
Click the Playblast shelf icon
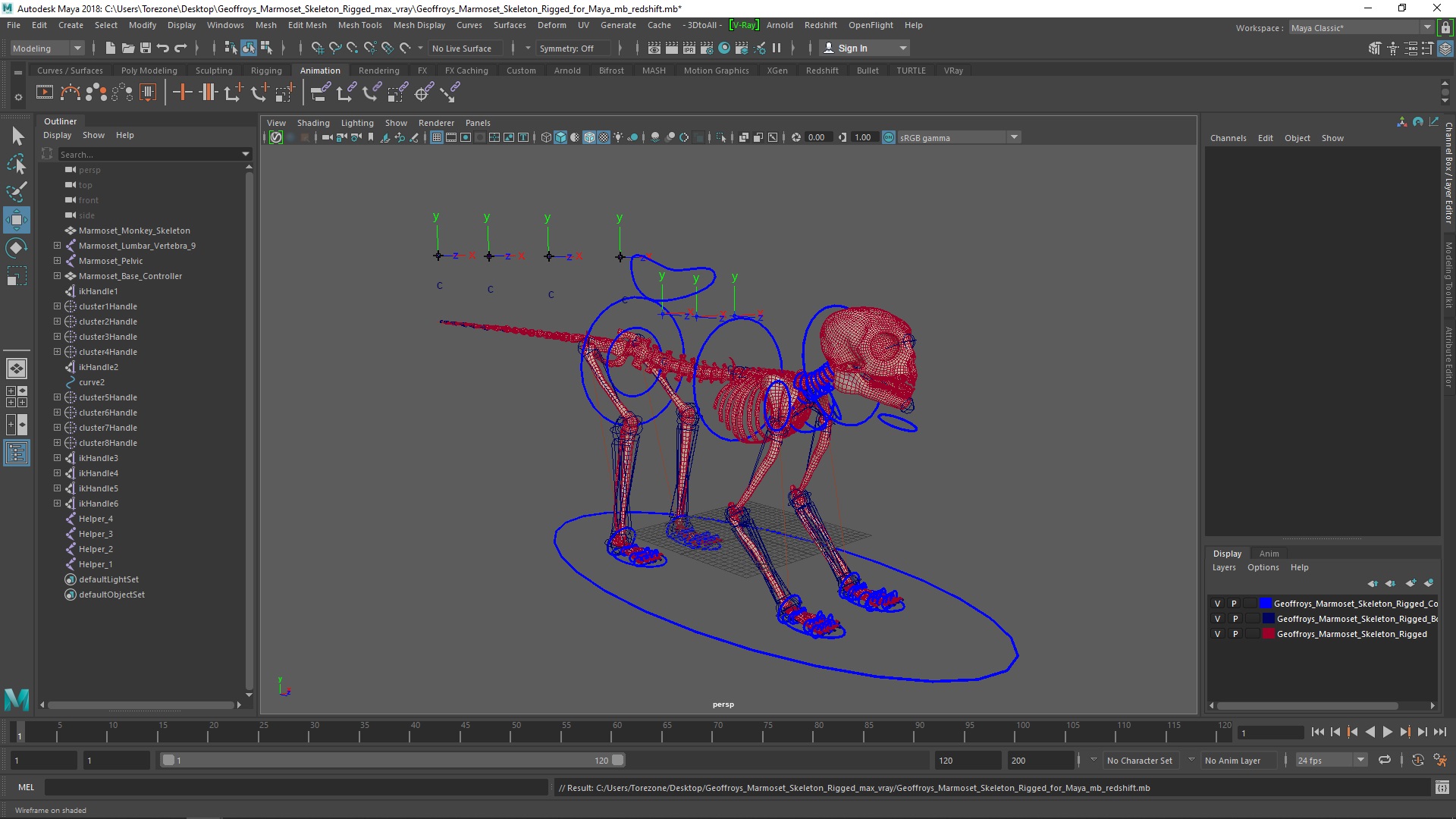[45, 93]
